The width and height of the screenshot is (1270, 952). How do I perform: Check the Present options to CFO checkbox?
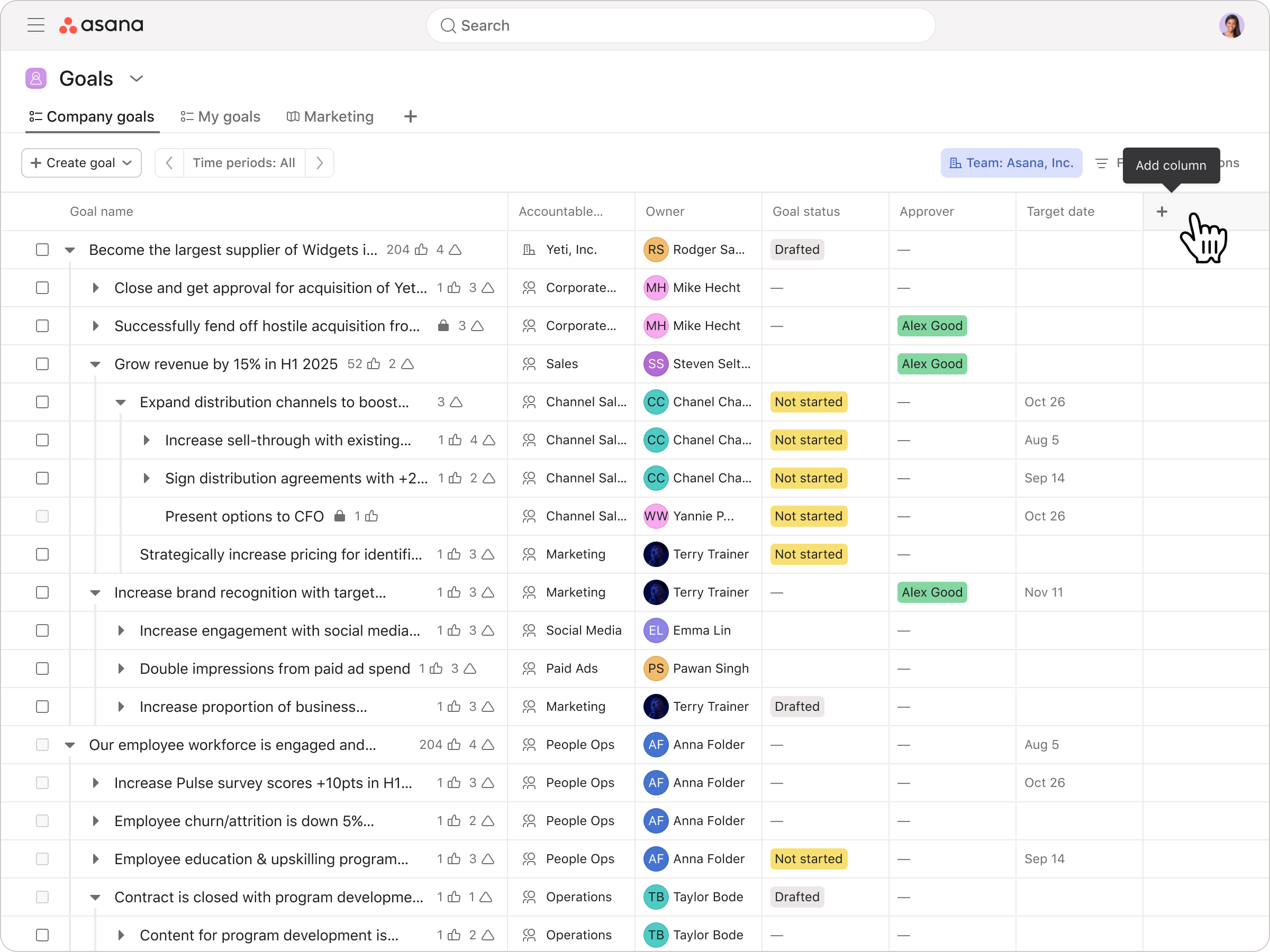pos(42,516)
